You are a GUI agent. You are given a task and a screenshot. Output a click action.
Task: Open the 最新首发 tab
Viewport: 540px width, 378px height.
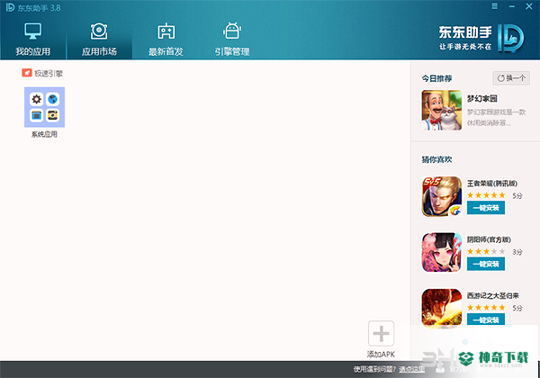(x=166, y=39)
